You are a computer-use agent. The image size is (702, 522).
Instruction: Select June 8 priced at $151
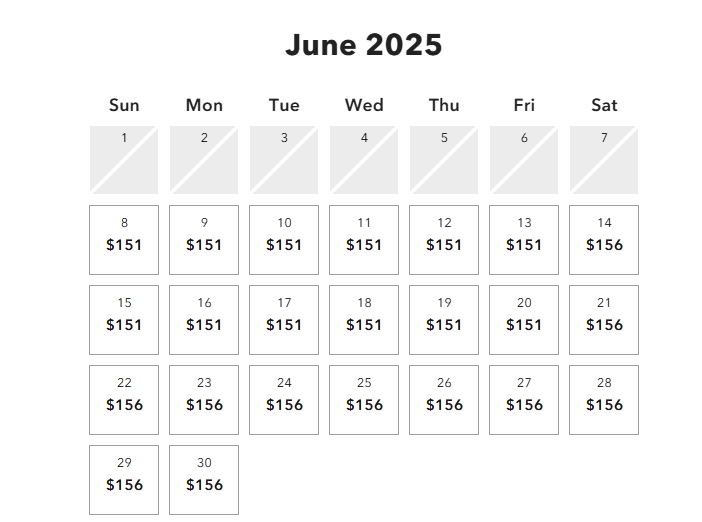point(124,240)
